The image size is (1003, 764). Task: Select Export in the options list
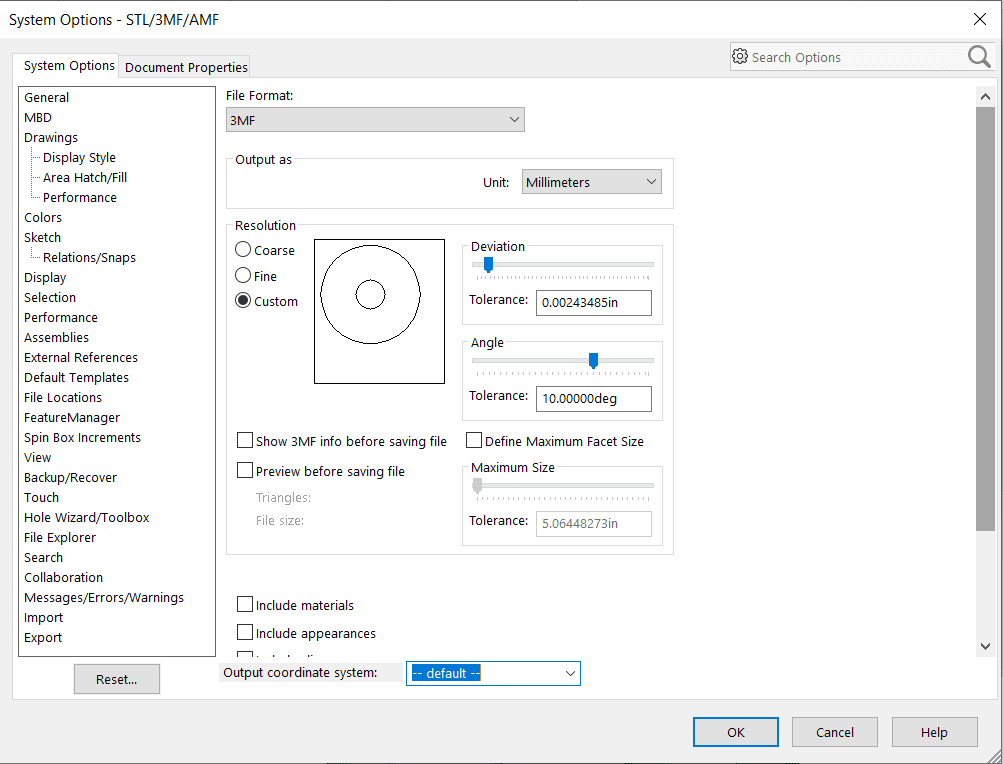(43, 637)
